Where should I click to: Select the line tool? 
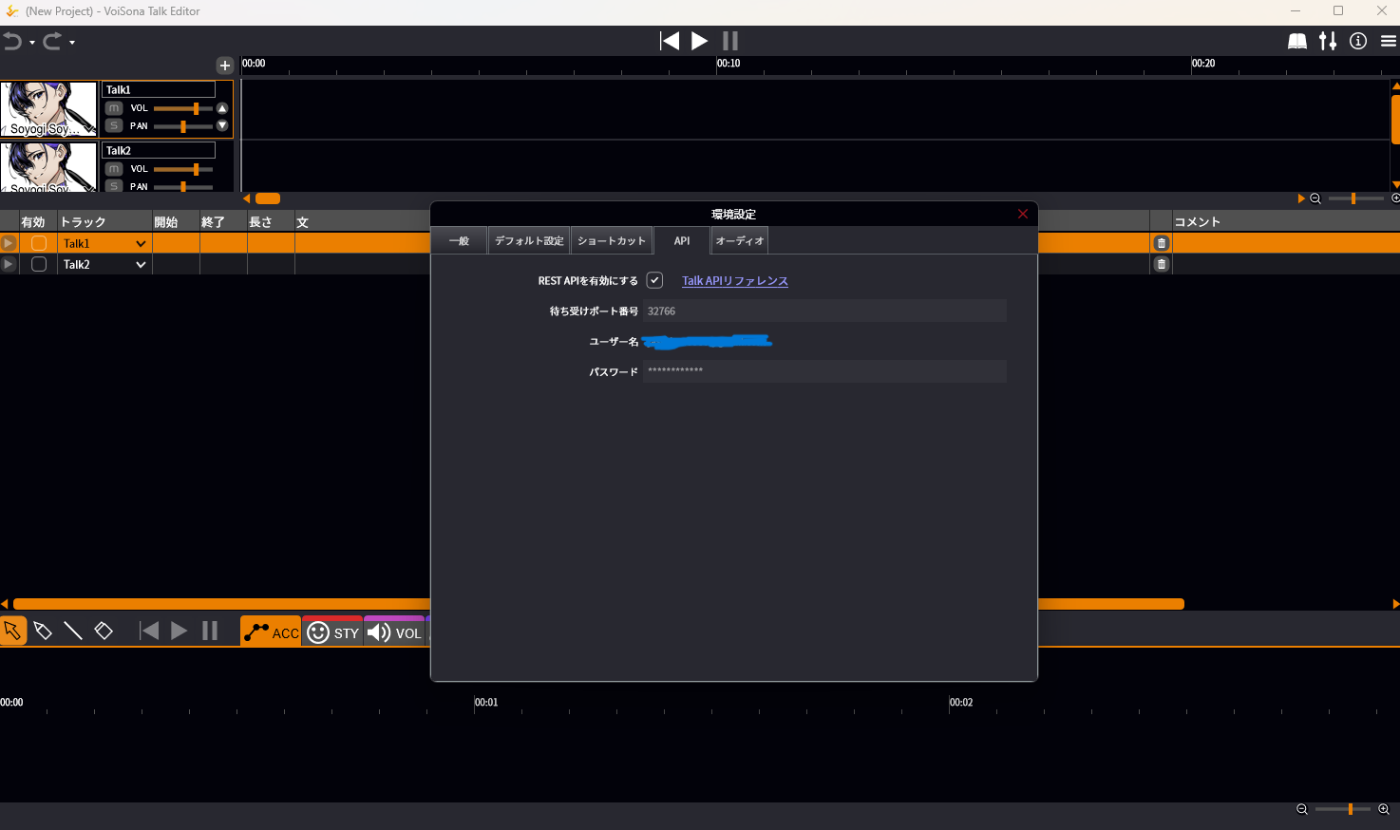coord(73,630)
